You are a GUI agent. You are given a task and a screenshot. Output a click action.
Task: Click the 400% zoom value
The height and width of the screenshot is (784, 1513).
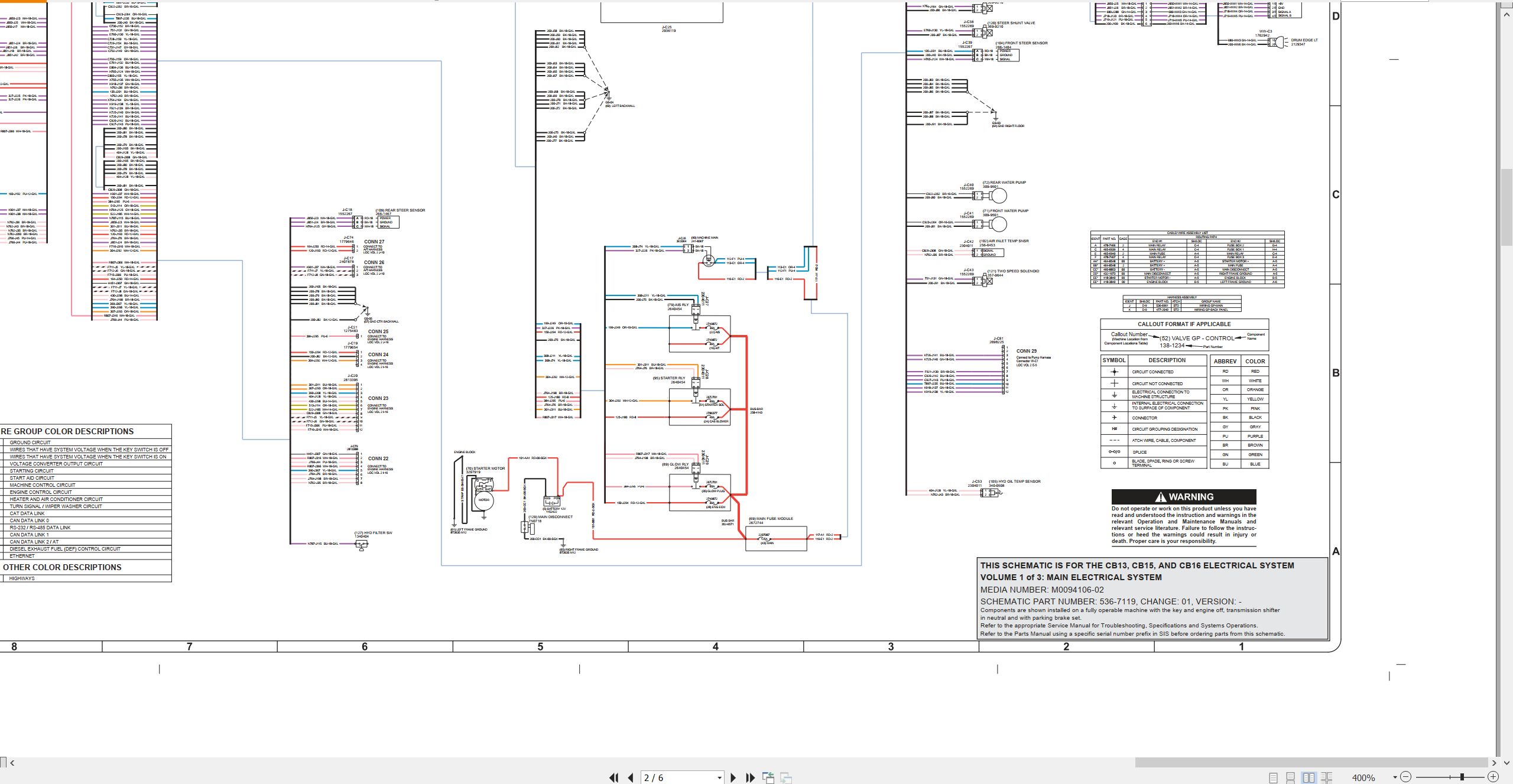tap(1363, 778)
